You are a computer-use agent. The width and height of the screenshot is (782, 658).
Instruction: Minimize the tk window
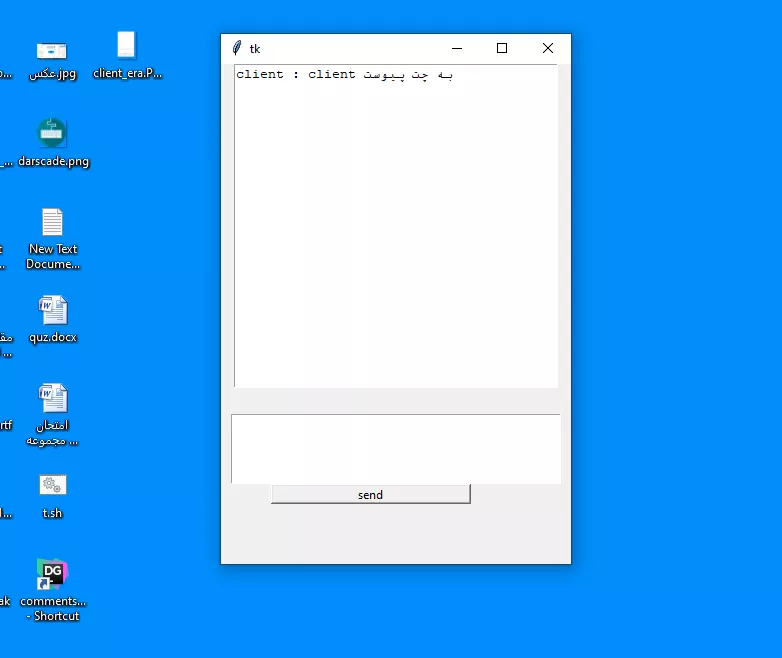tap(457, 48)
